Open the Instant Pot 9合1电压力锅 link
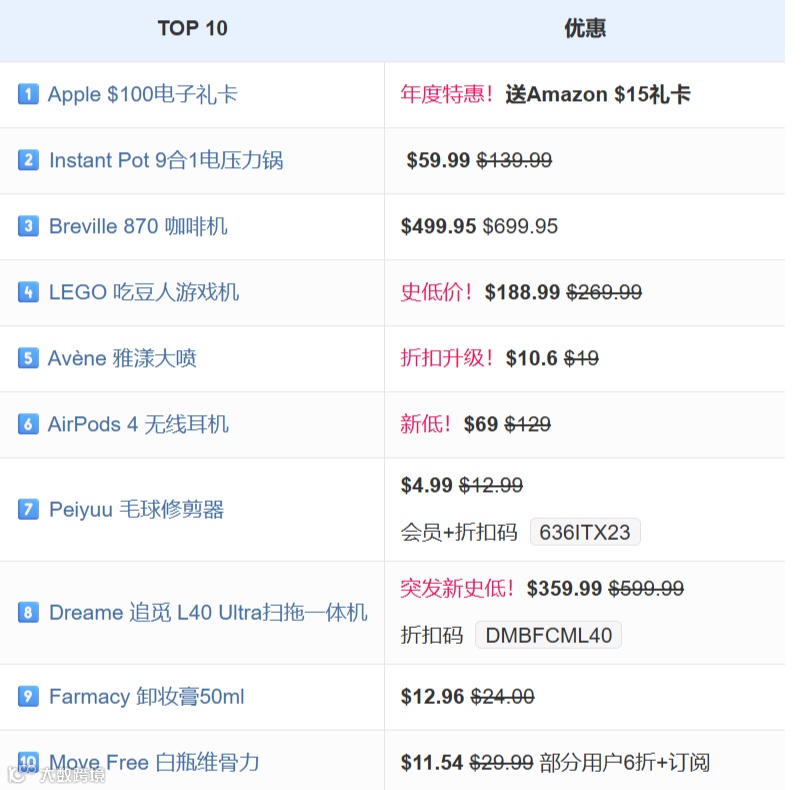This screenshot has width=801, height=790. coord(166,160)
